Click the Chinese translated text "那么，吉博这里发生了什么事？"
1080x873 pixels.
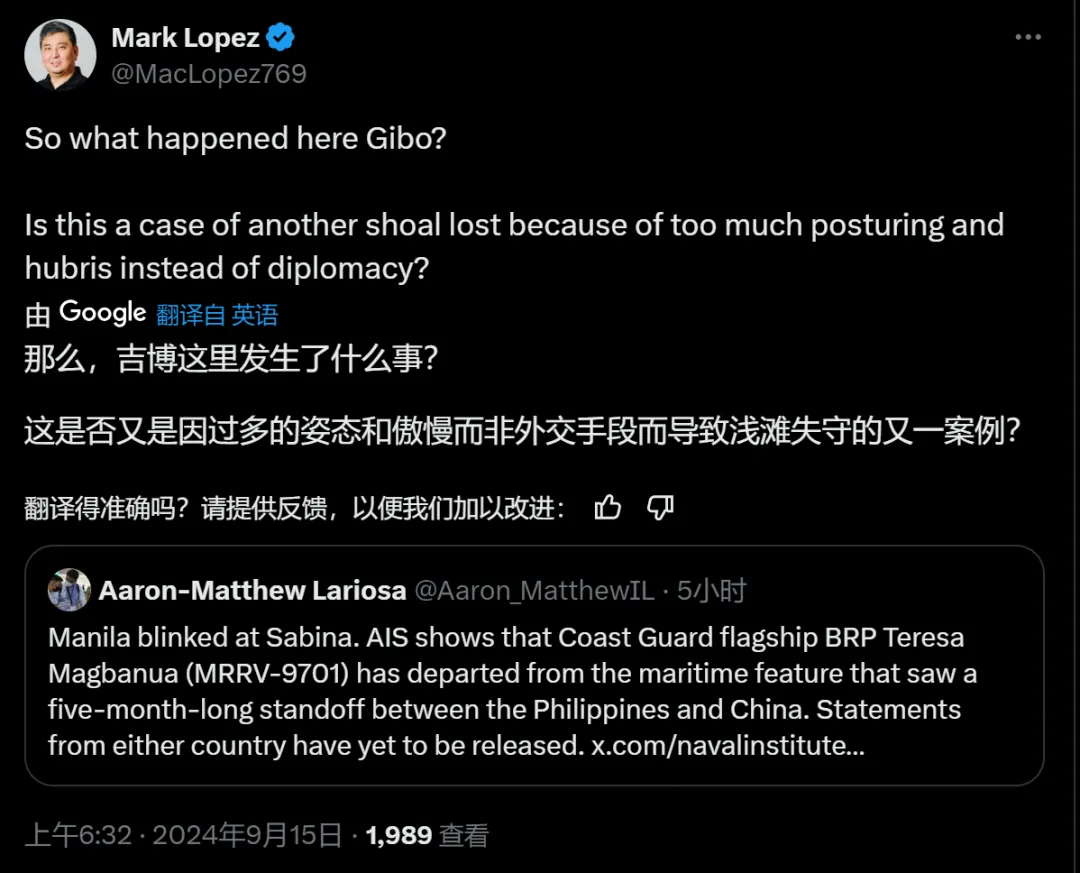(231, 360)
